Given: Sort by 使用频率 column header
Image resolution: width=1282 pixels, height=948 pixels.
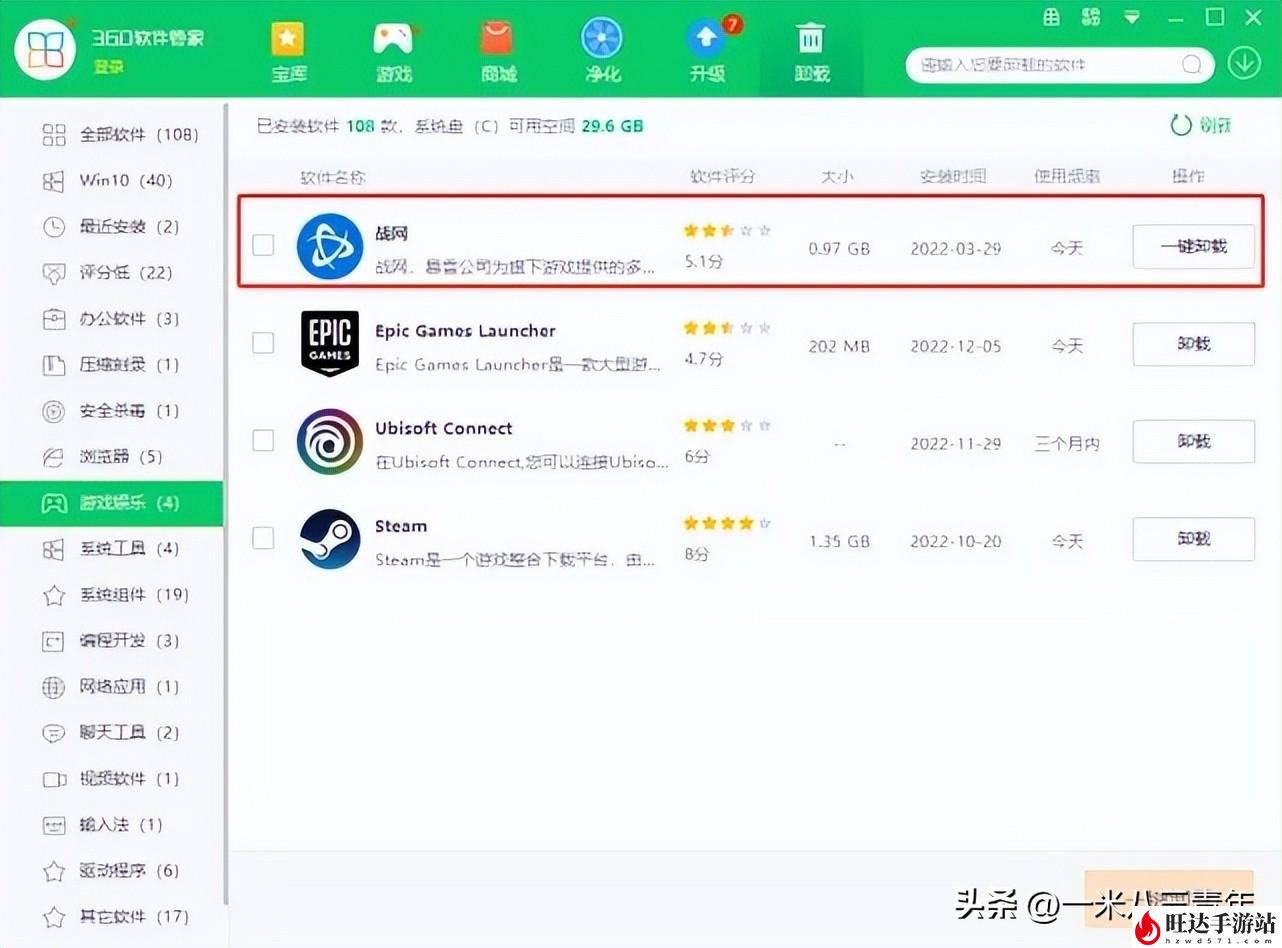Looking at the screenshot, I should click(1067, 177).
